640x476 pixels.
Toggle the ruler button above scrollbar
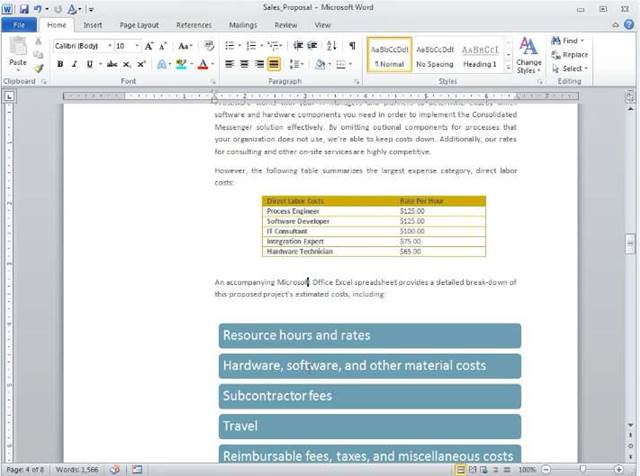(630, 97)
